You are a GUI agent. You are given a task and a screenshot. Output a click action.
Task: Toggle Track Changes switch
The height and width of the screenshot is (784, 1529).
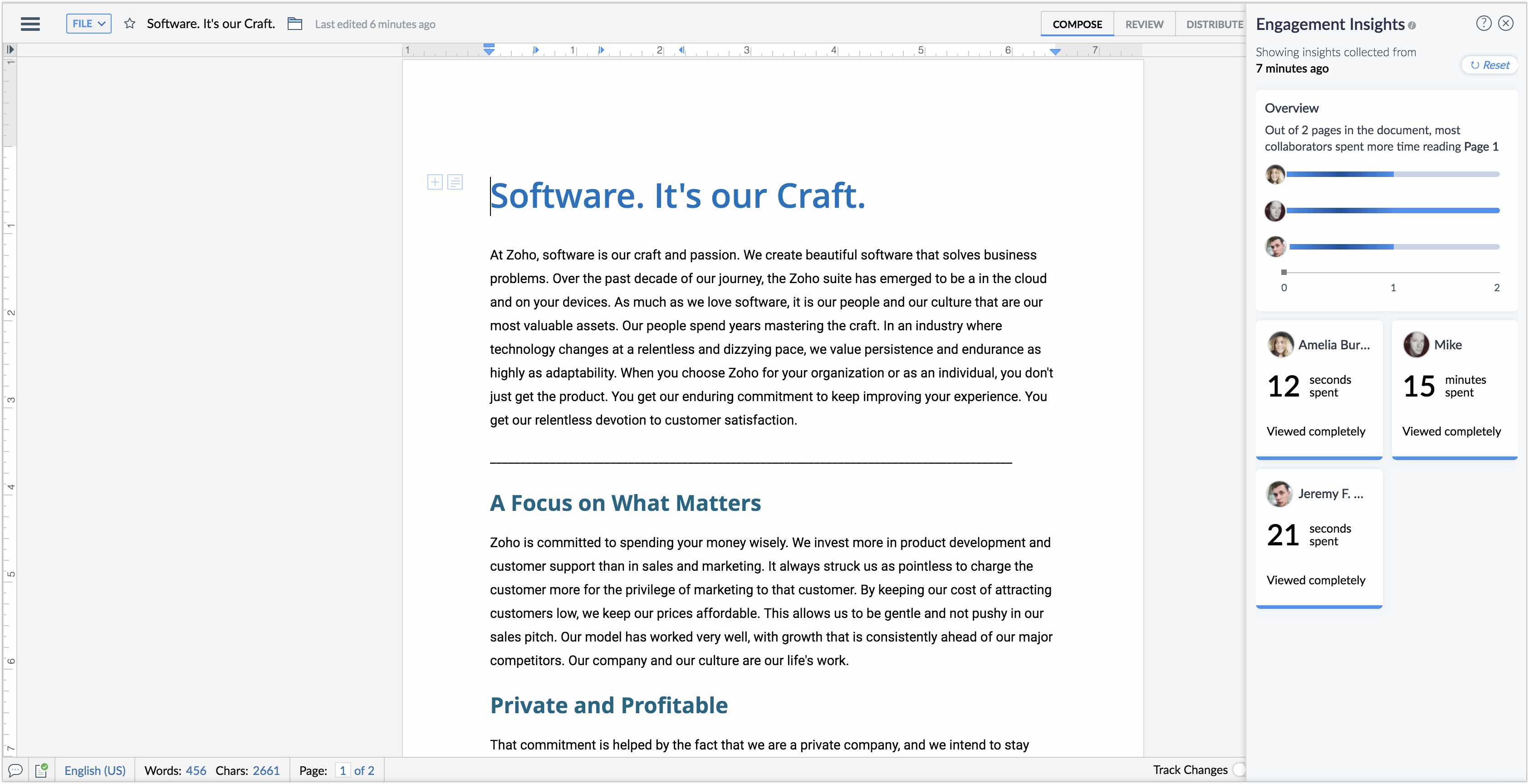tap(1240, 770)
